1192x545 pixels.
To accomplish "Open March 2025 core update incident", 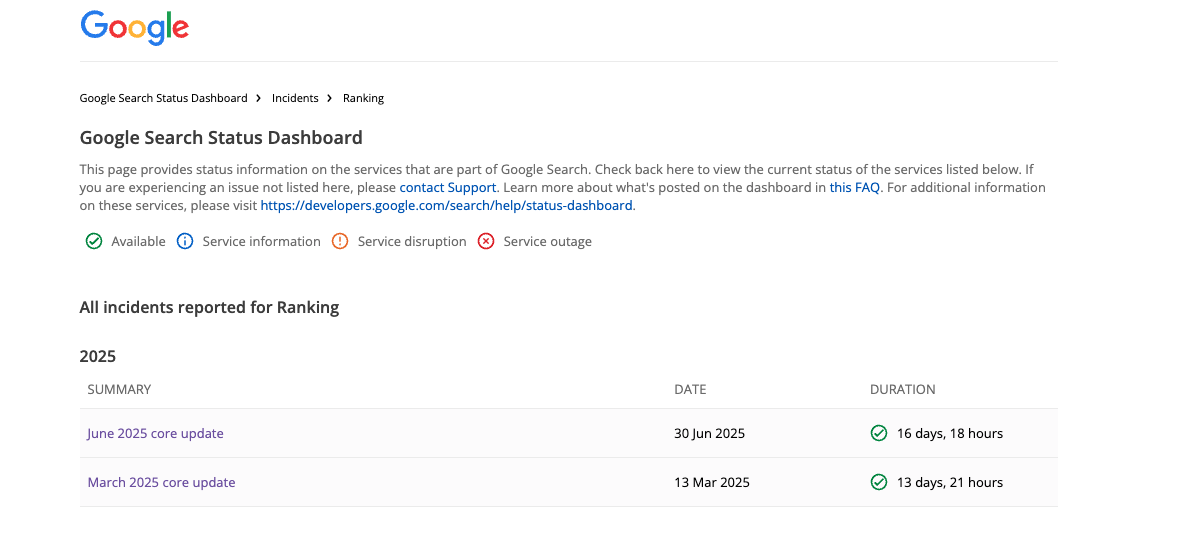I will [x=161, y=482].
